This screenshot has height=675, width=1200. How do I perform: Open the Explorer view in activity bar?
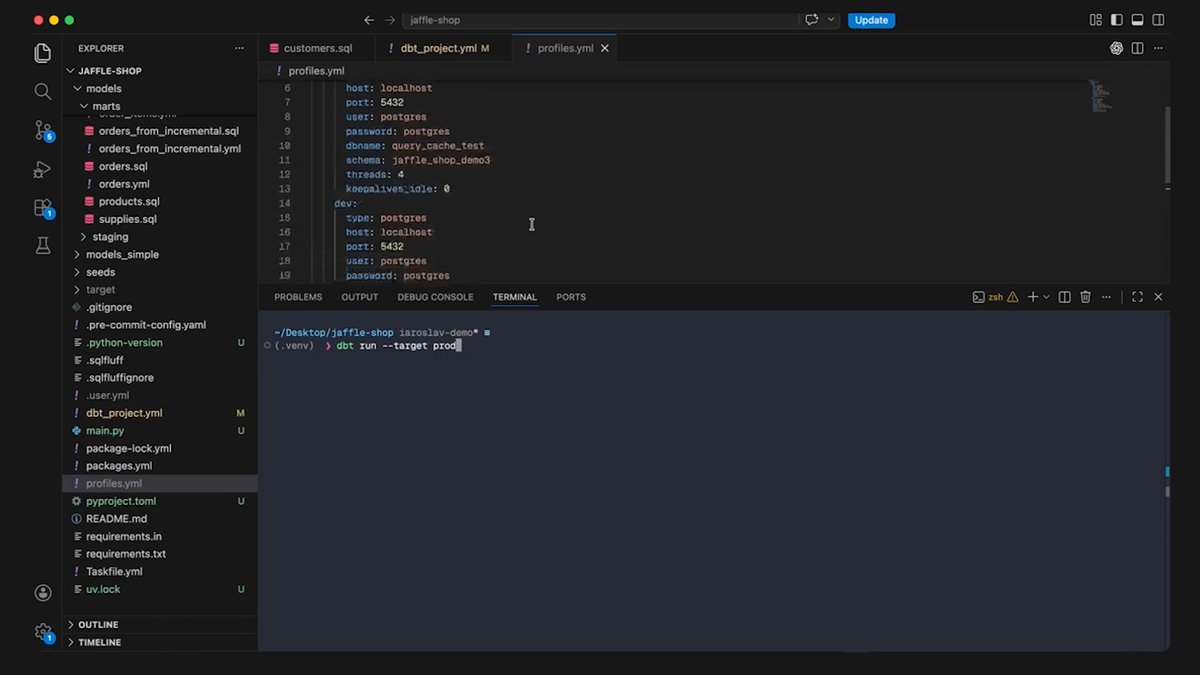pyautogui.click(x=42, y=53)
